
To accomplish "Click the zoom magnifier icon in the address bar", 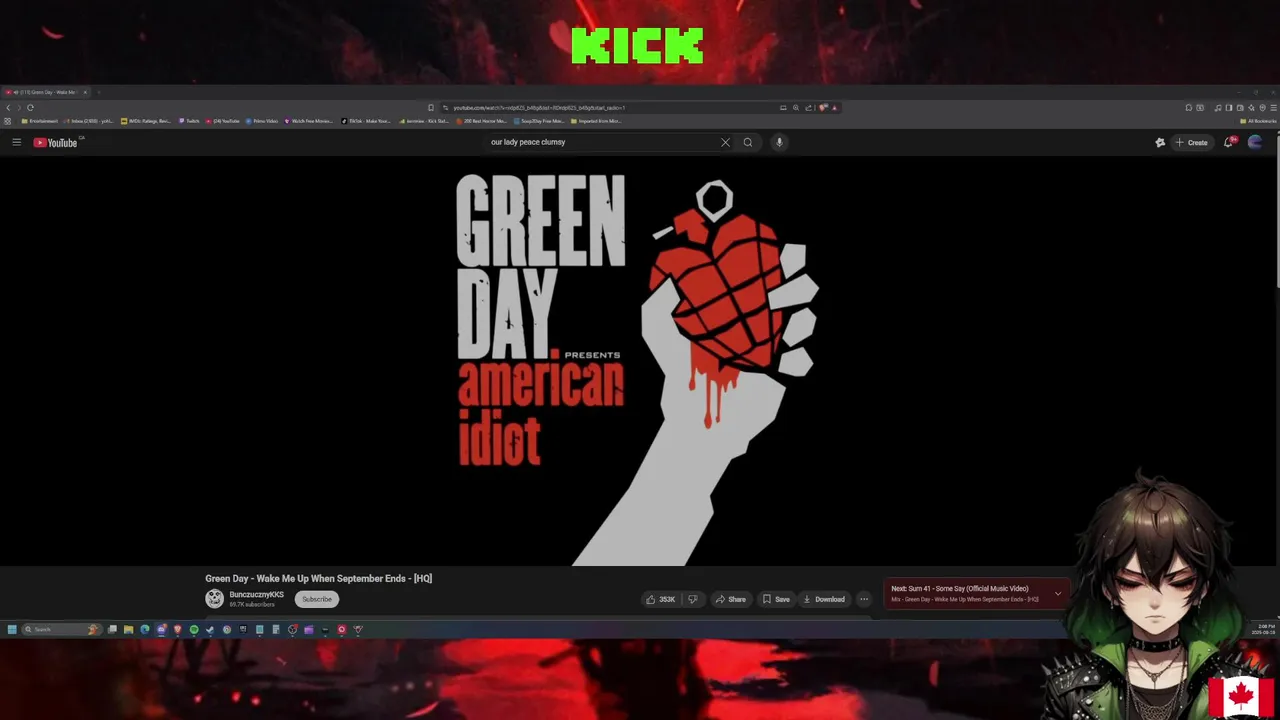I will coord(795,107).
